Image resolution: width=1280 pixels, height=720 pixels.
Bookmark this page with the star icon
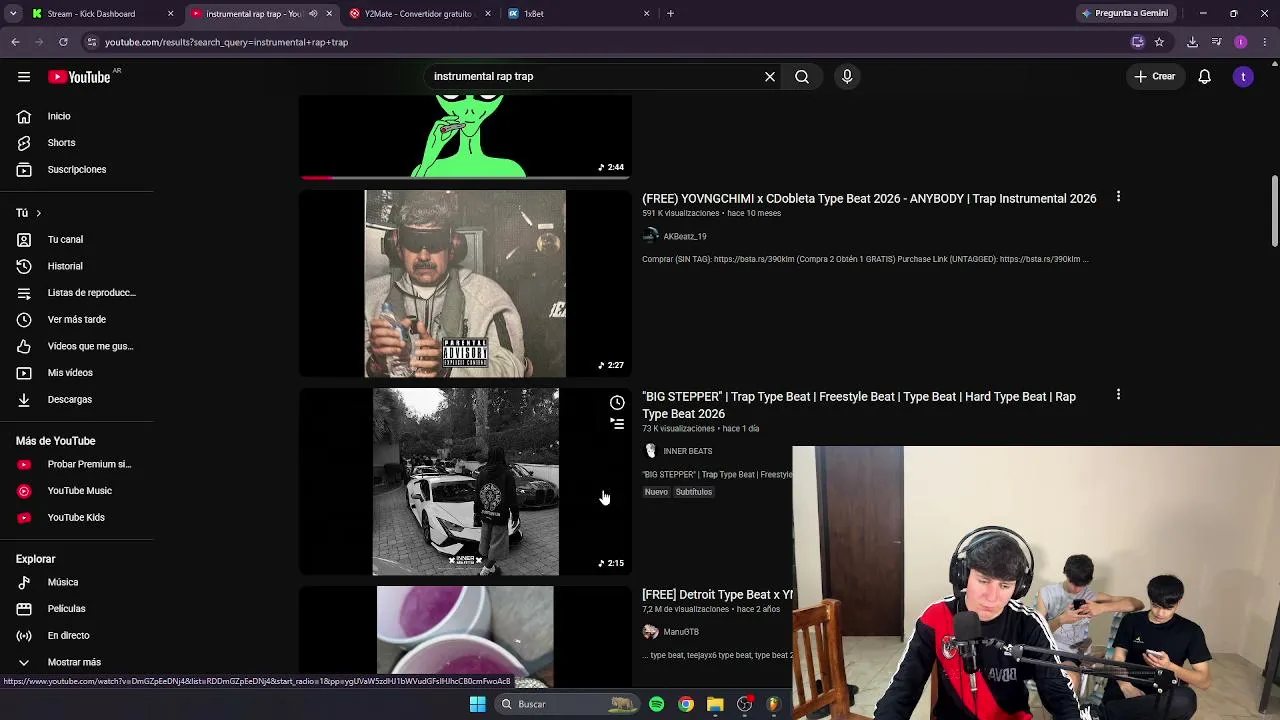(1159, 42)
